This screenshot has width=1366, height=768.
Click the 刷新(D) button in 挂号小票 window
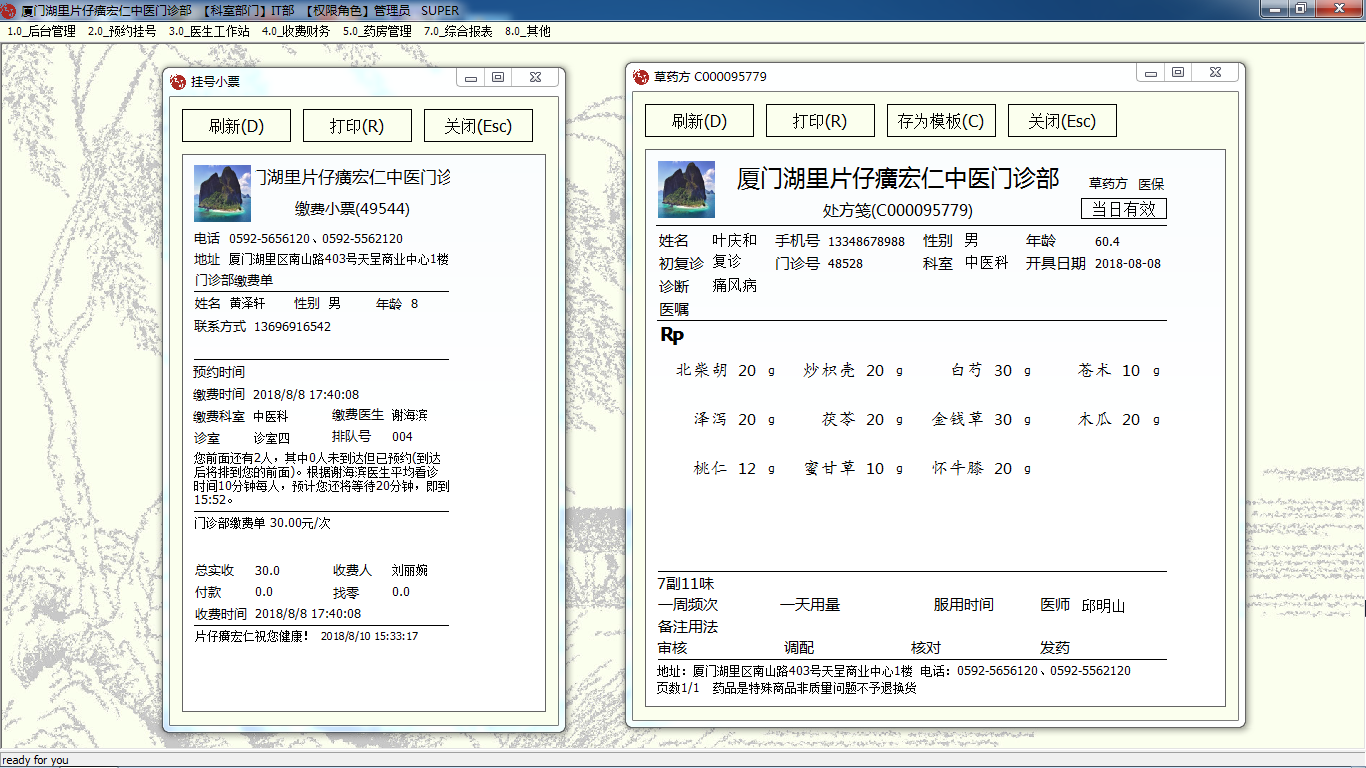[x=236, y=126]
